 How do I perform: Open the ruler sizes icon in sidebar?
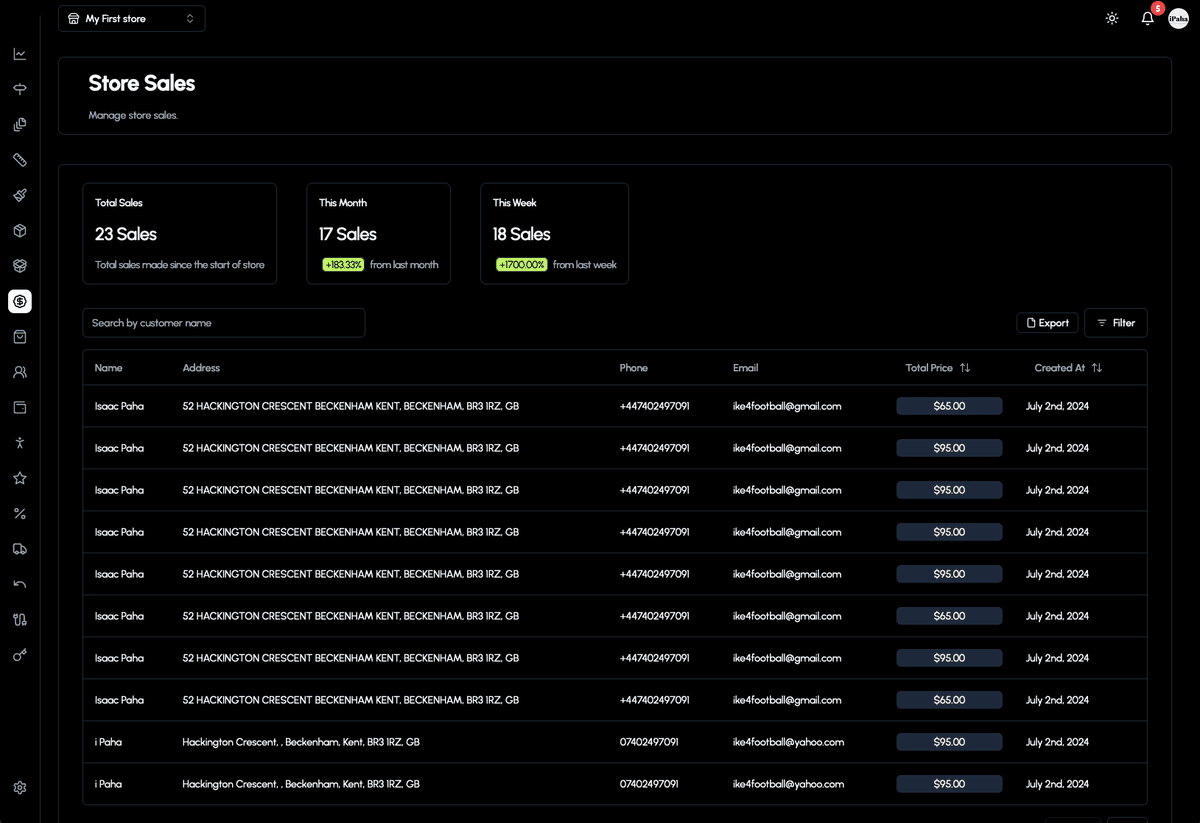20,160
